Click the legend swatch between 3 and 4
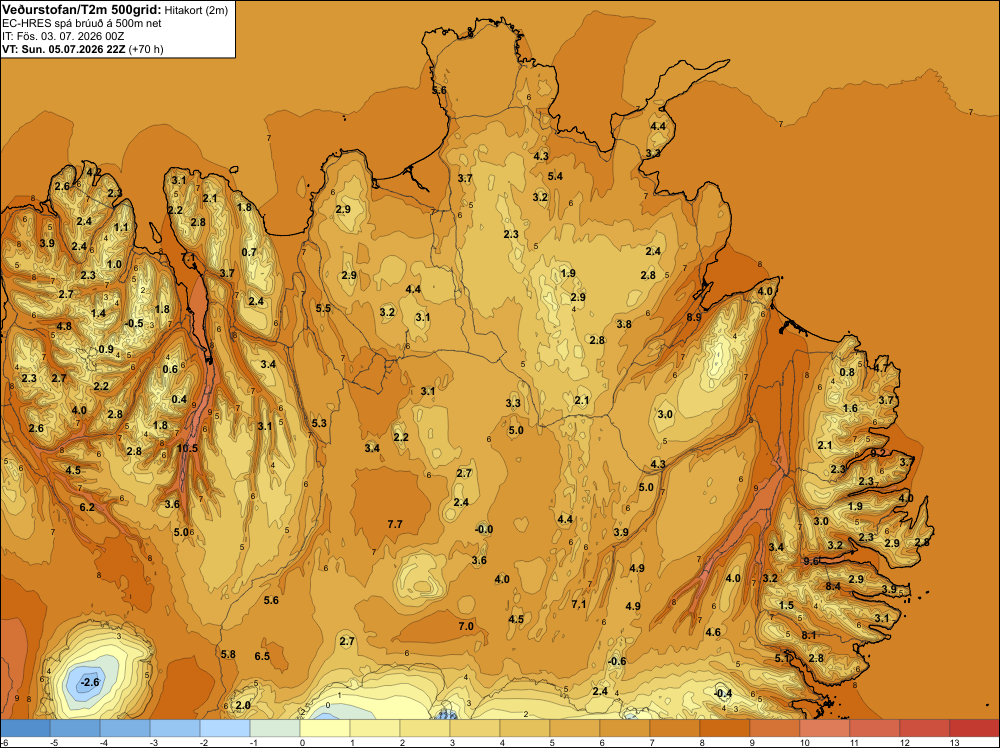The width and height of the screenshot is (1000, 748). (x=474, y=728)
